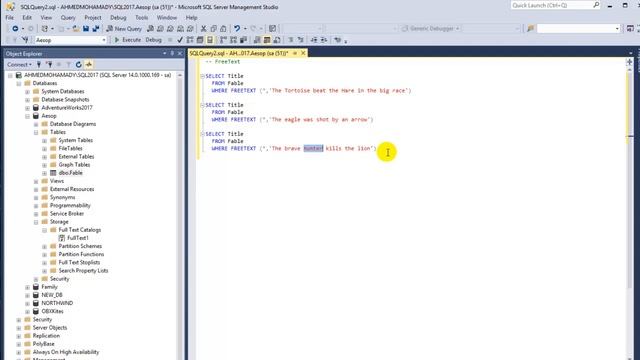This screenshot has height=360, width=640.
Task: Click Connect Object Explorer plug icon
Action: 39,64
